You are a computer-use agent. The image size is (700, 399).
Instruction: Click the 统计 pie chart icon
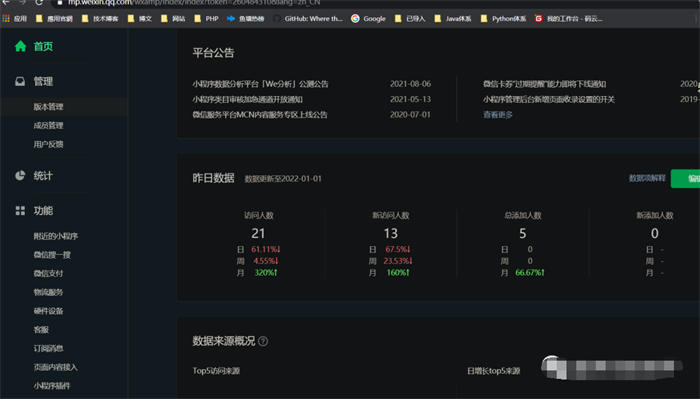pos(20,175)
